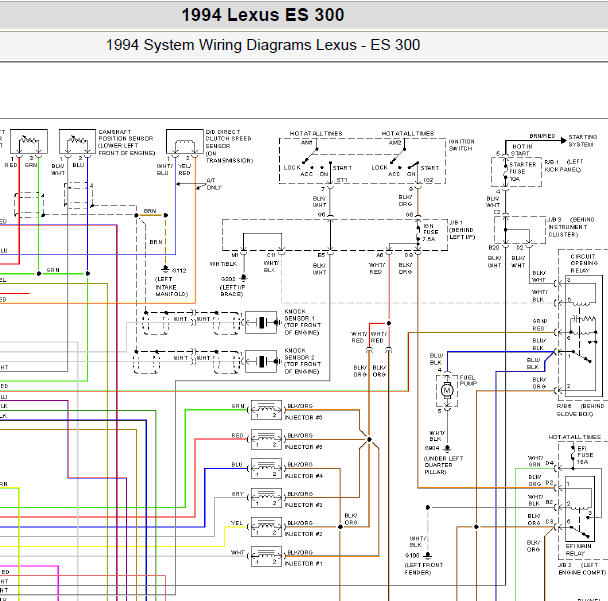Click the 'IGNITION SWITCH' label
Image resolution: width=608 pixels, height=601 pixels.
[461, 145]
